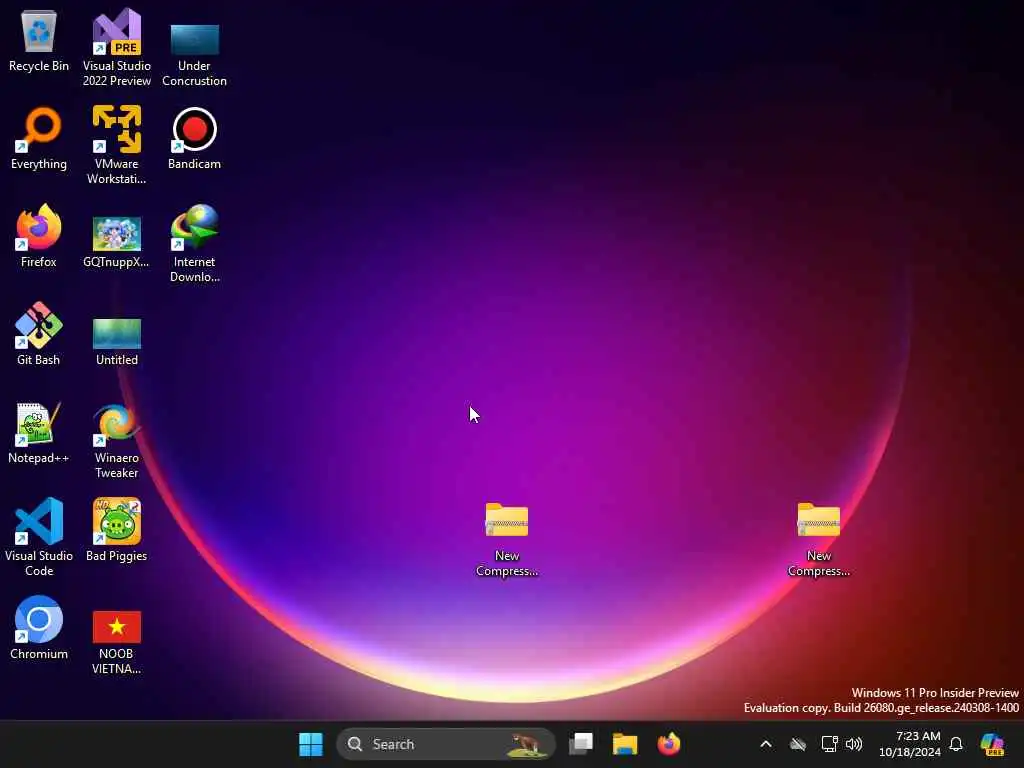Select the Internet Download Manager shortcut

point(195,243)
